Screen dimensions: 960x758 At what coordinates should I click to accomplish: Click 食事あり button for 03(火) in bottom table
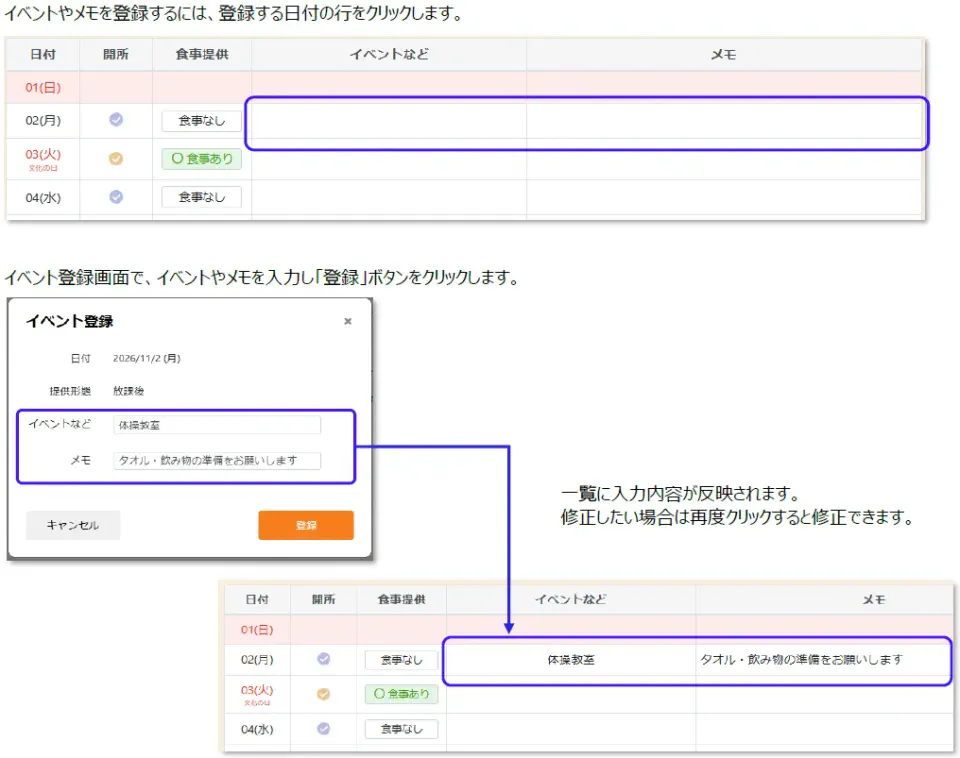click(402, 694)
